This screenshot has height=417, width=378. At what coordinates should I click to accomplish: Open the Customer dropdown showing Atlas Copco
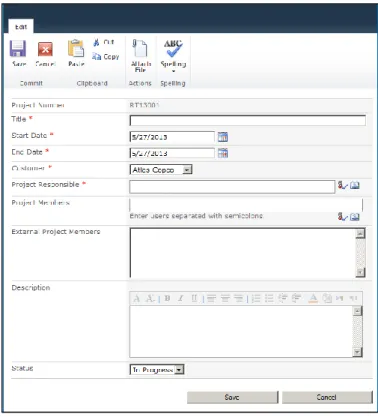click(x=161, y=170)
